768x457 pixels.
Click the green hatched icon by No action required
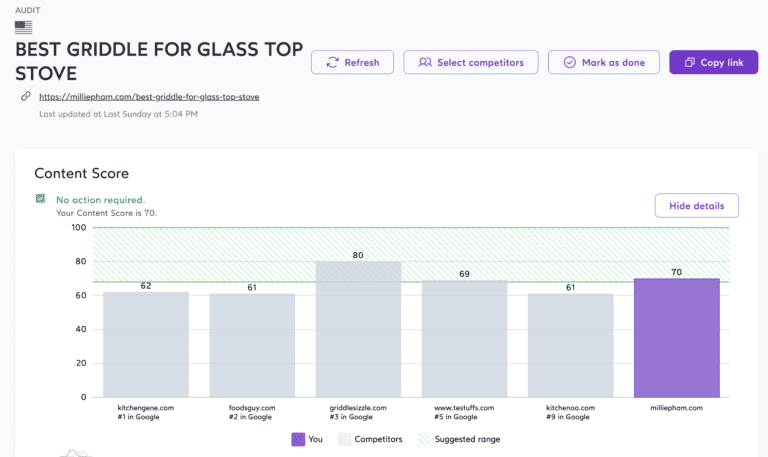[x=41, y=199]
